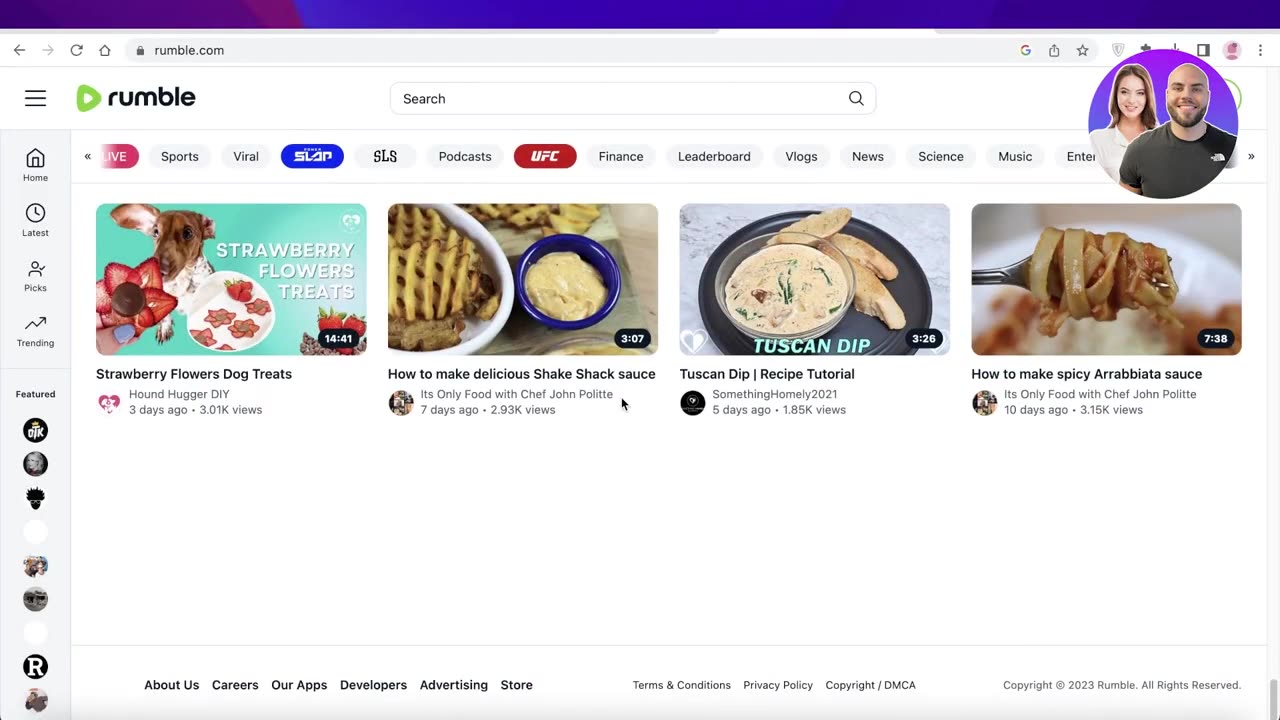Open SomethingHomely2021 channel avatar
Viewport: 1280px width, 720px height.
(x=693, y=403)
